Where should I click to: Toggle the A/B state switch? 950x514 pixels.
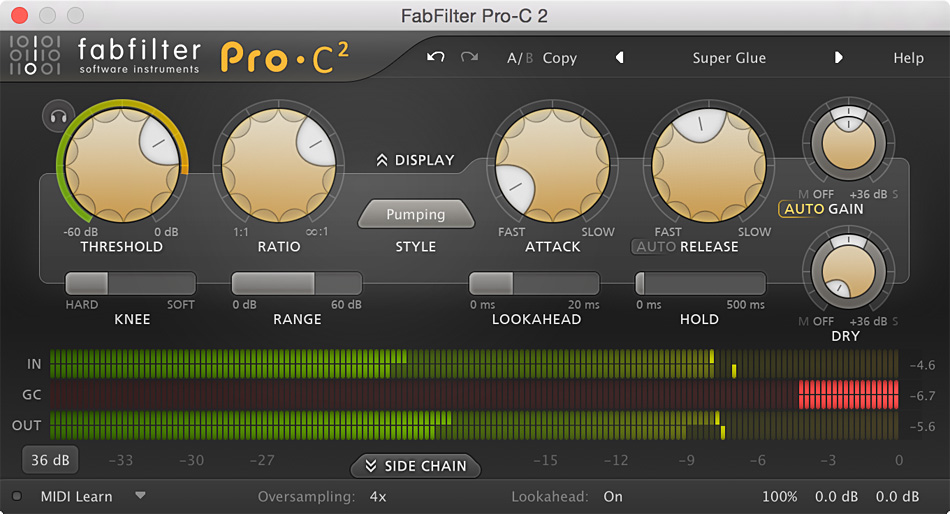point(520,58)
